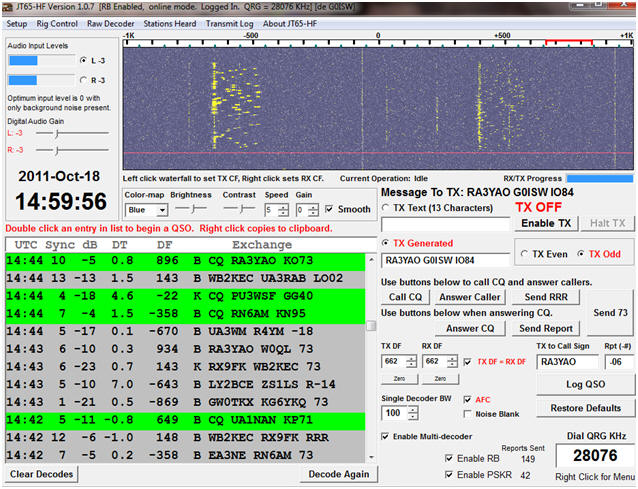Click the decode list scrollbar thumb
The width and height of the screenshot is (638, 489).
point(371,326)
